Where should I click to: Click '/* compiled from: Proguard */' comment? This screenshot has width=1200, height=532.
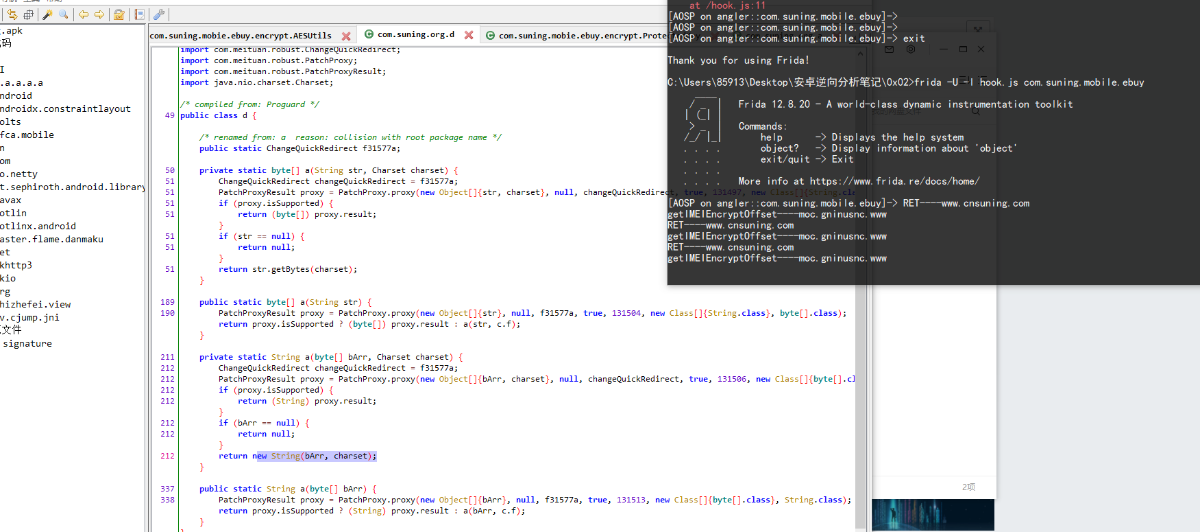[x=250, y=104]
